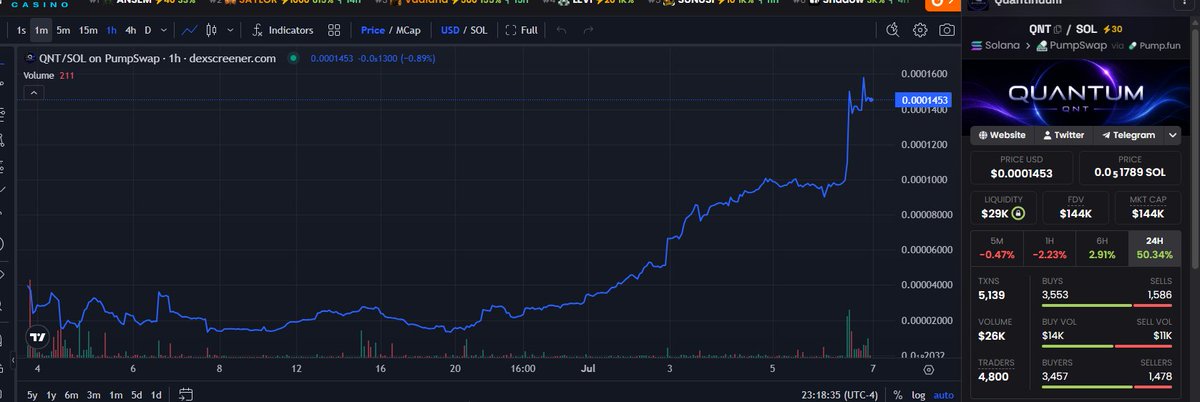Open the chart style dropdown arrow
The height and width of the screenshot is (402, 1200).
[228, 30]
